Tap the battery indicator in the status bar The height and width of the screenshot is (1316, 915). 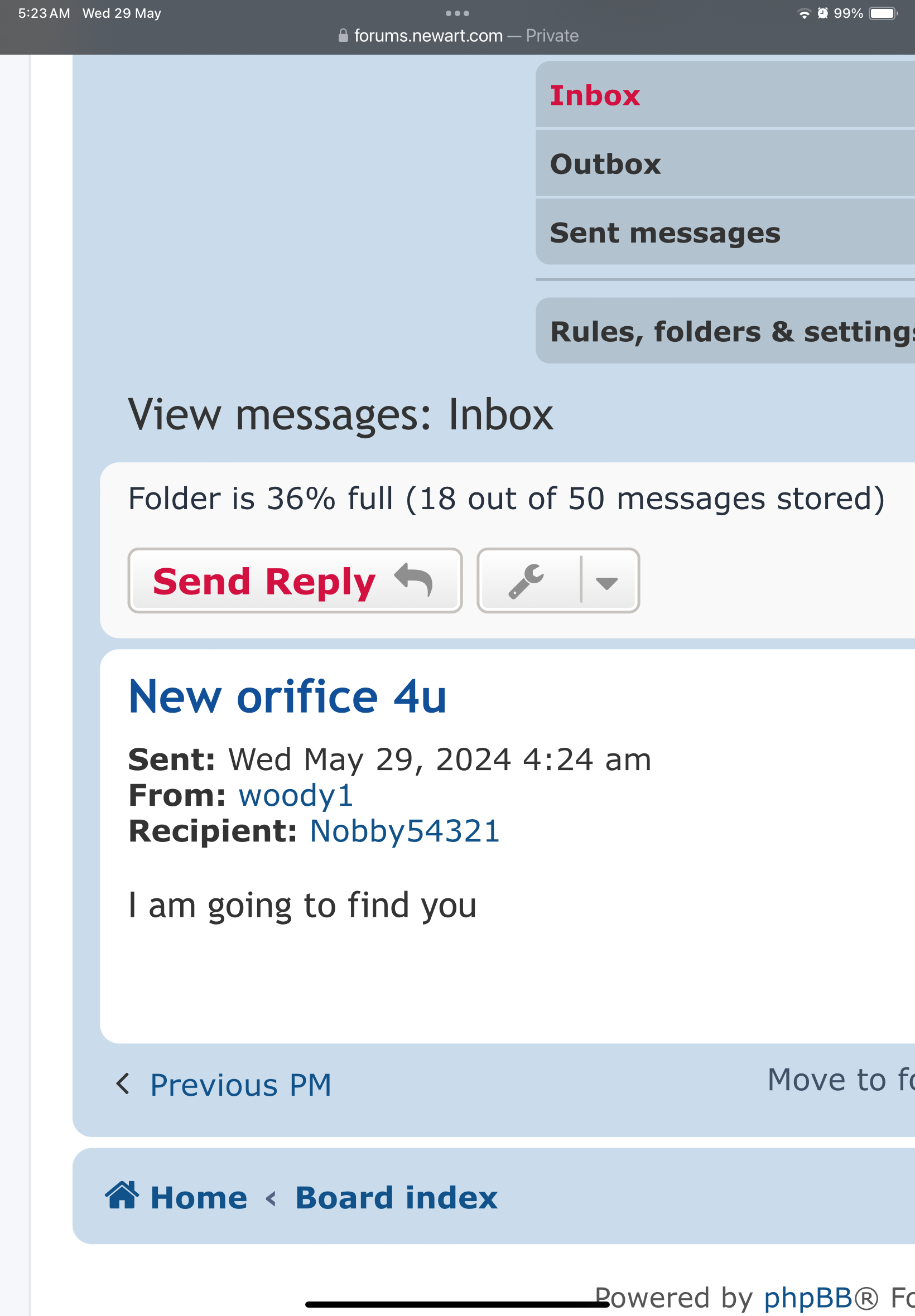click(883, 13)
